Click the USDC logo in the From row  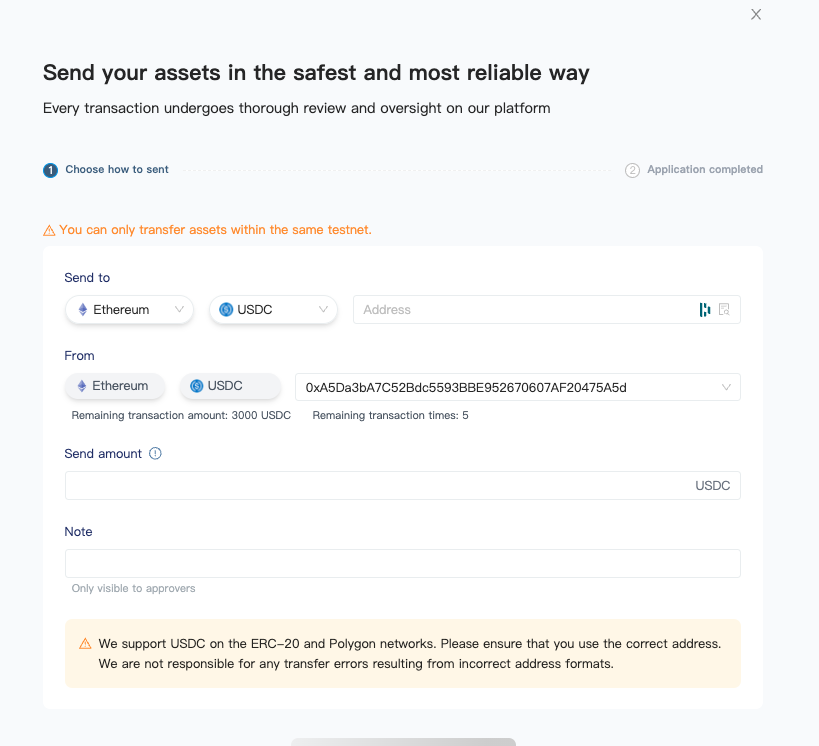[196, 386]
